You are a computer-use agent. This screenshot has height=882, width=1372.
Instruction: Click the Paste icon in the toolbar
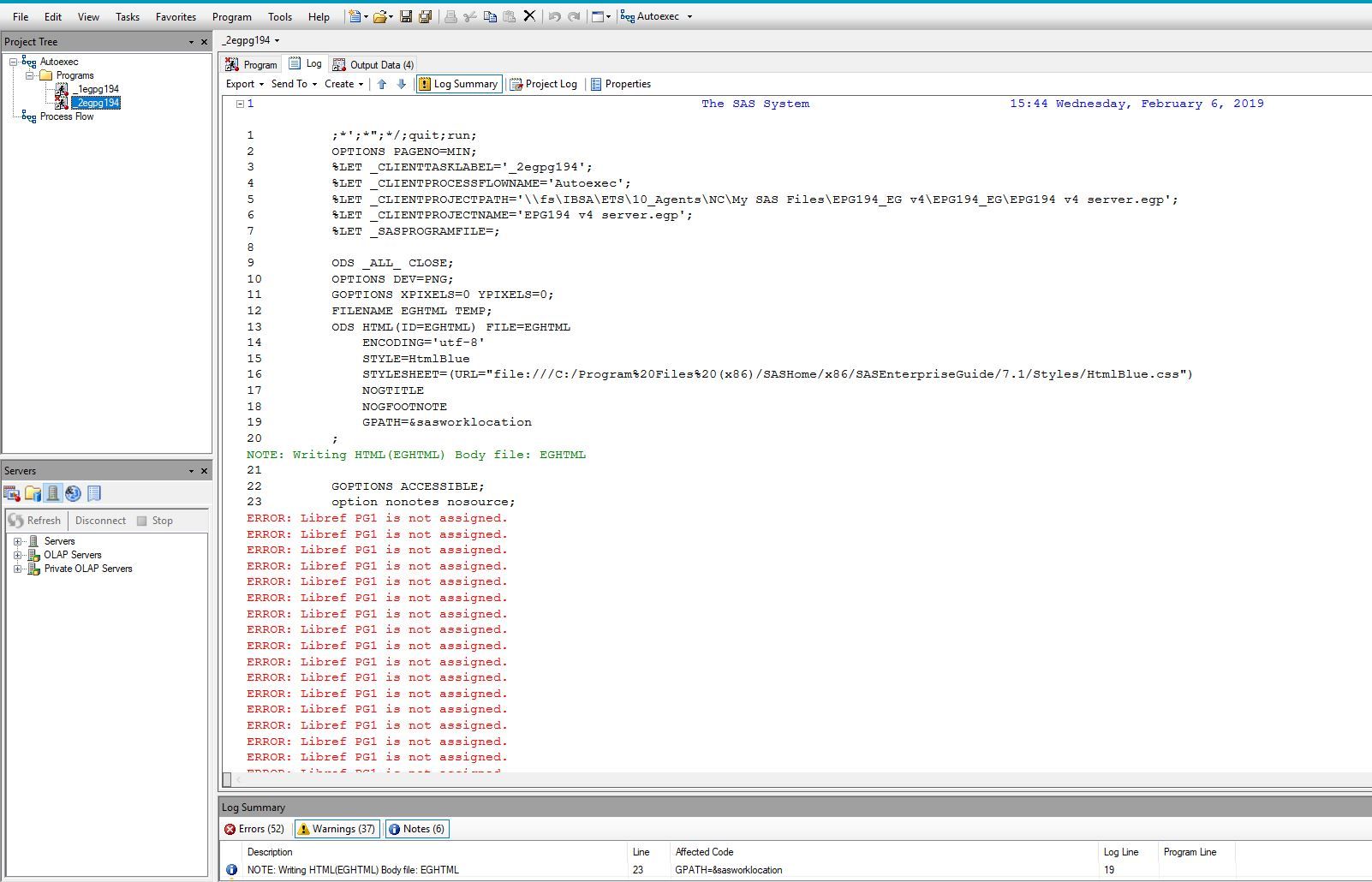coord(509,15)
